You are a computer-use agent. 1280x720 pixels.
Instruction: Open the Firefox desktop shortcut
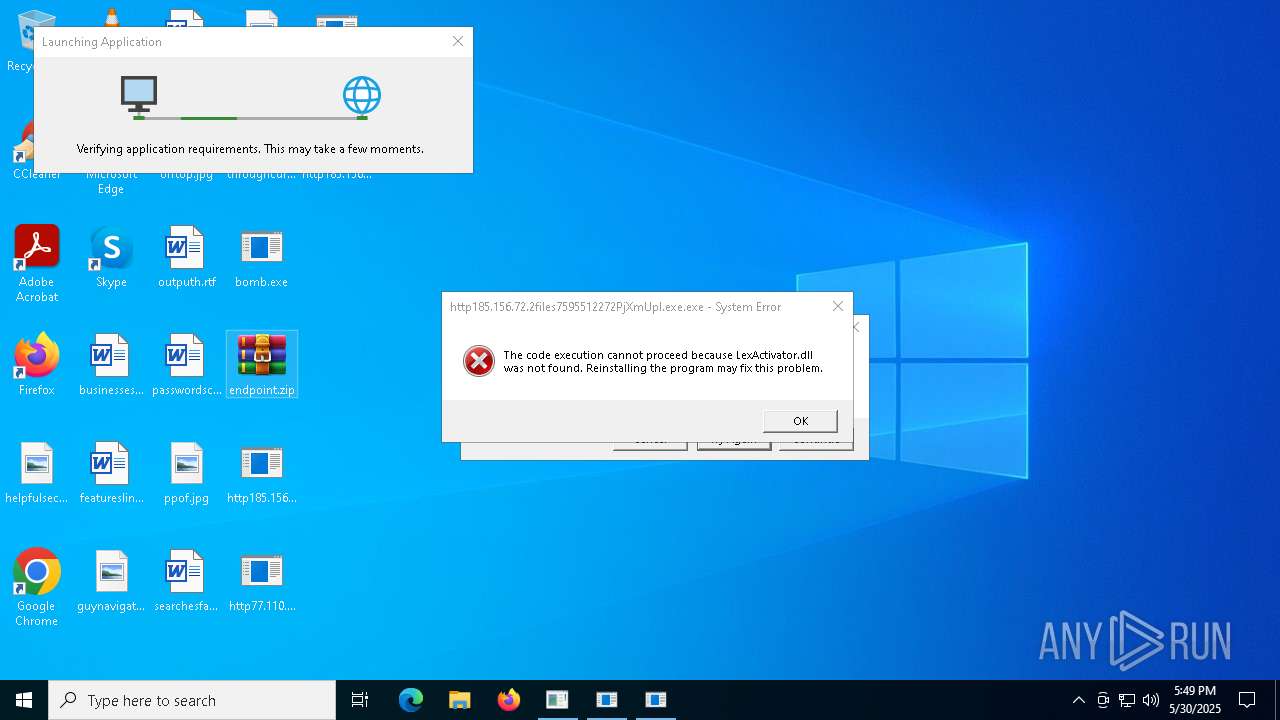[37, 365]
